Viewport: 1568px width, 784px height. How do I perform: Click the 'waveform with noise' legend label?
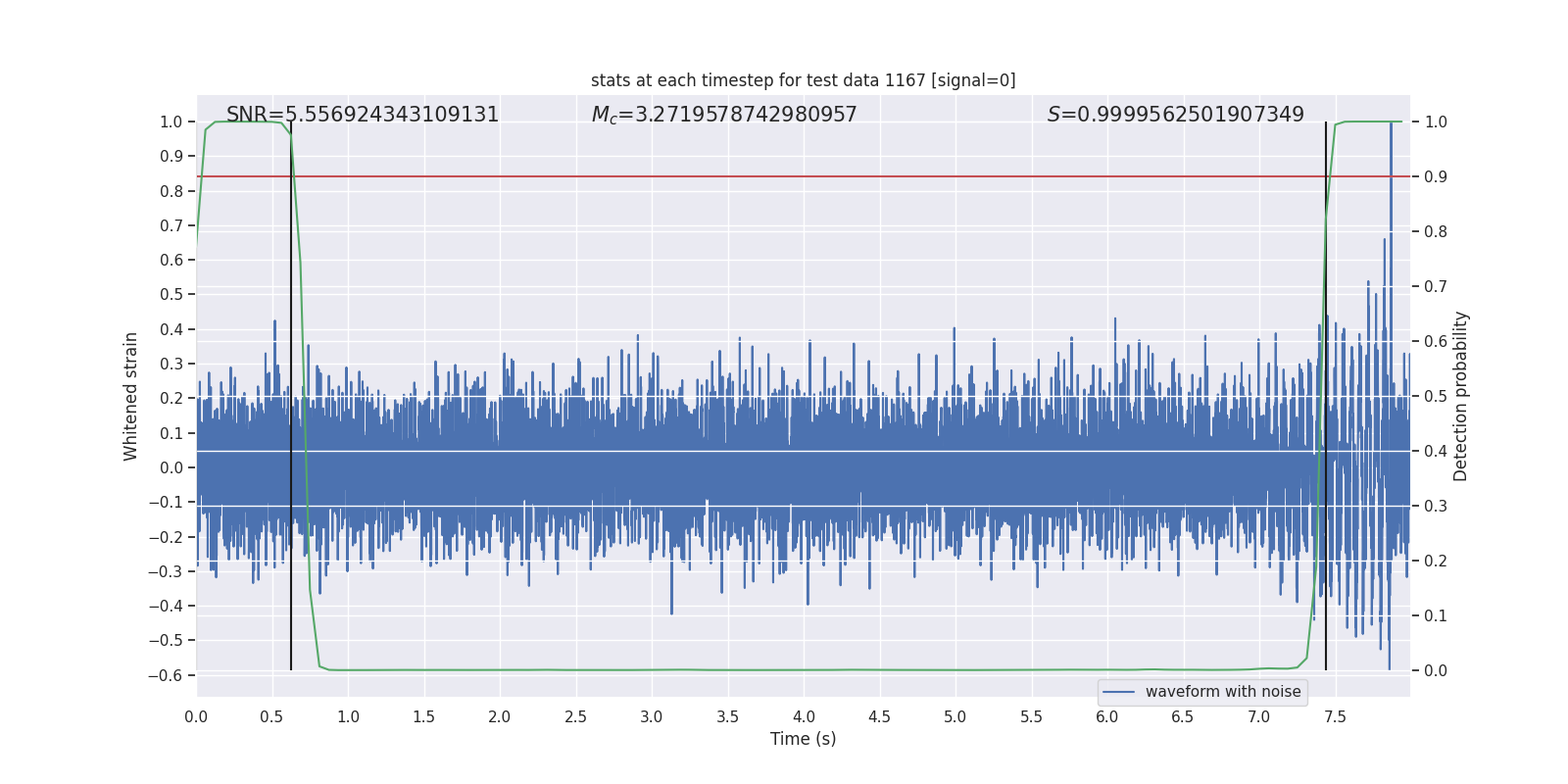[x=1222, y=692]
